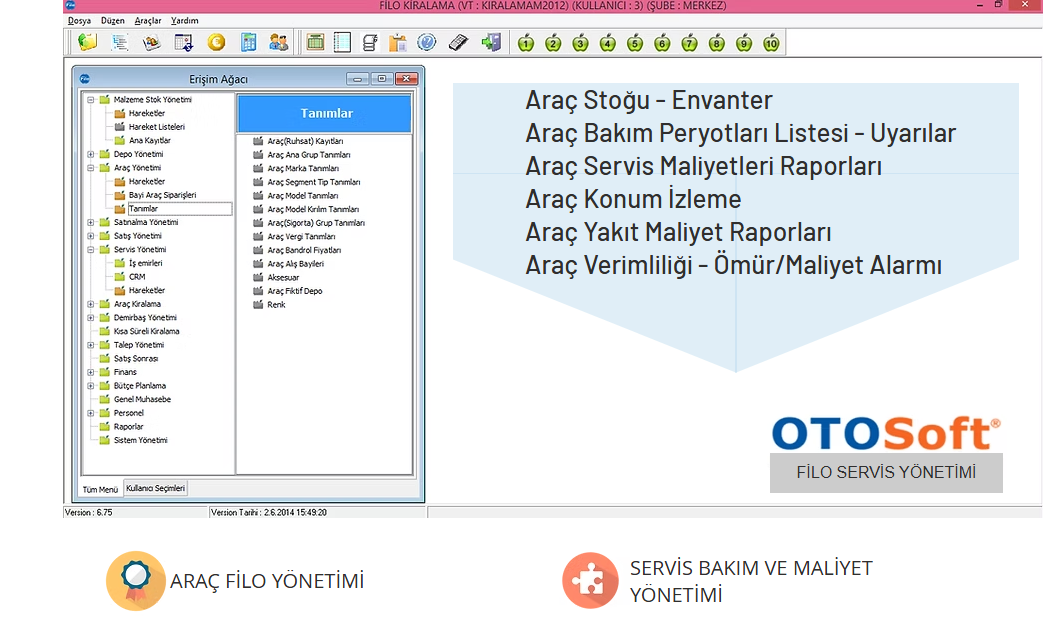Click the green shortcut button numbered 5
Screen dimensions: 1063x638
tap(634, 43)
